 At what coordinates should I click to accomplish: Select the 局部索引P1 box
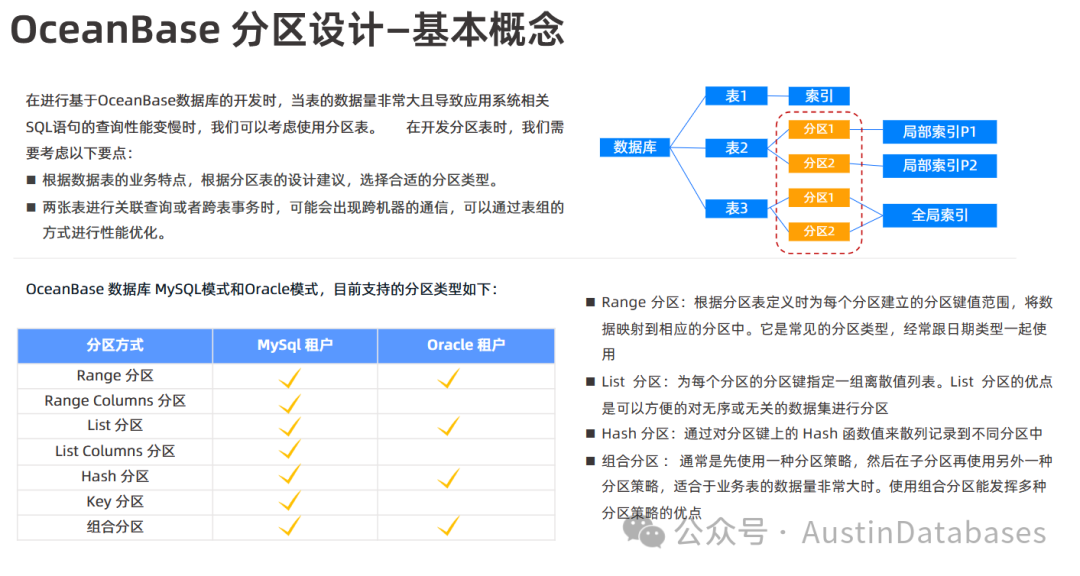(x=939, y=132)
